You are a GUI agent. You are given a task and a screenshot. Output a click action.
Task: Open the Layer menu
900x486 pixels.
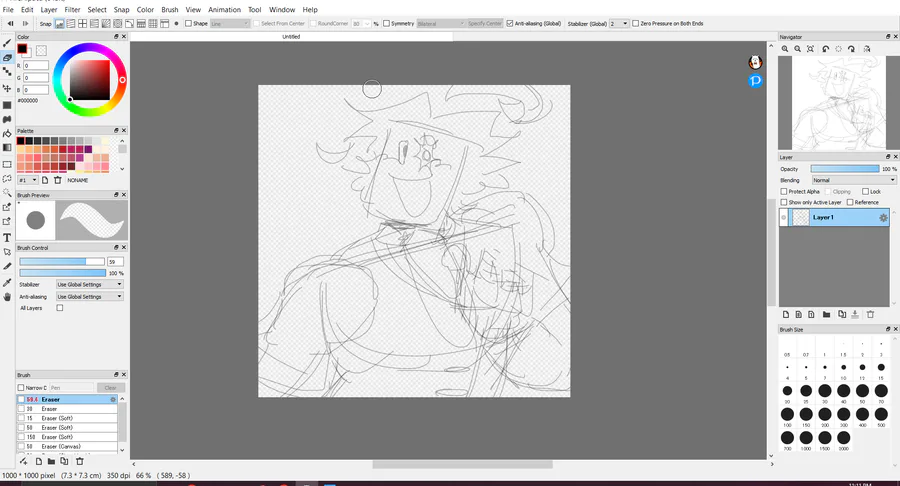(49, 10)
